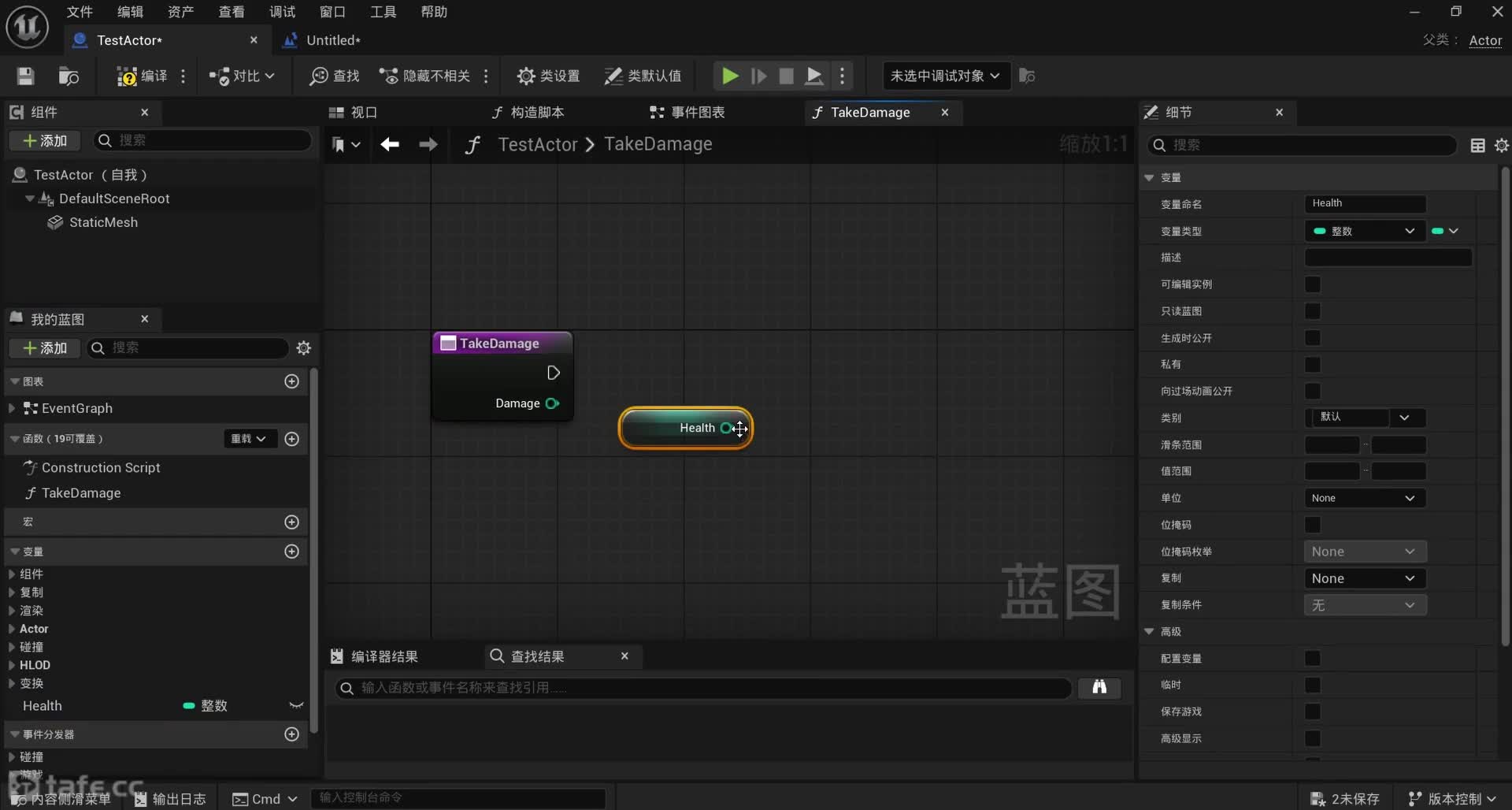
Task: Open the 工具 menu
Action: (x=383, y=12)
